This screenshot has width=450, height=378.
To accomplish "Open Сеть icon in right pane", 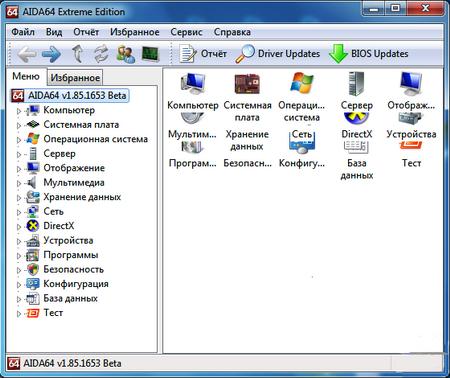I will click(x=302, y=133).
